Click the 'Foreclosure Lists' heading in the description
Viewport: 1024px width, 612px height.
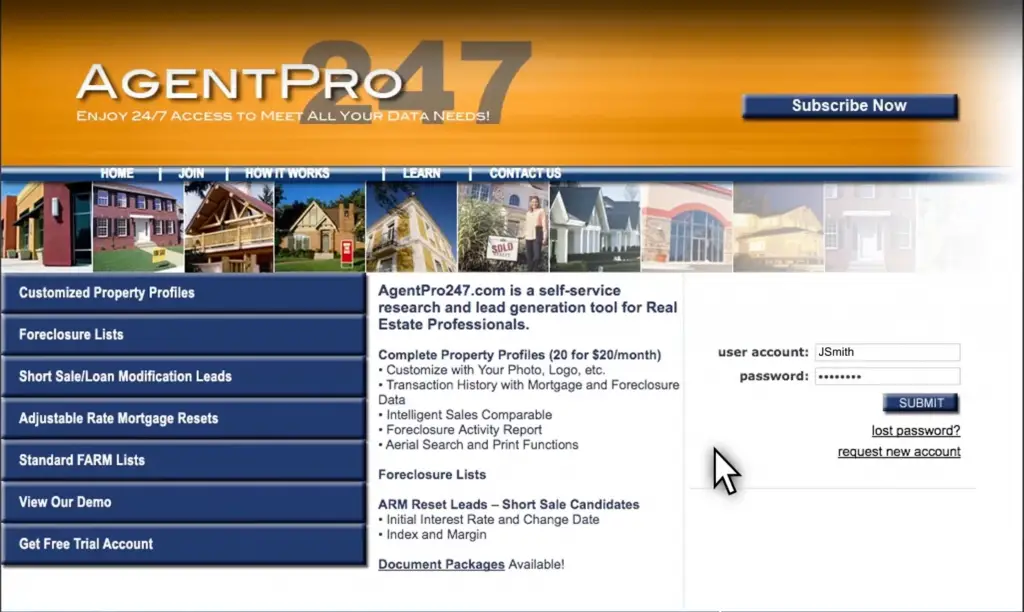coord(432,475)
